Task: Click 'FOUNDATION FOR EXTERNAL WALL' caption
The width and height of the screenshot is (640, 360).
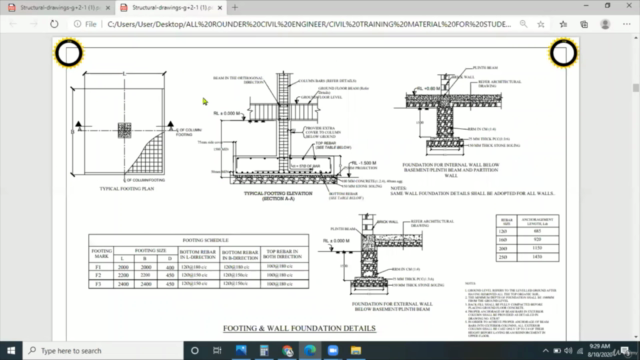Action: click(392, 307)
